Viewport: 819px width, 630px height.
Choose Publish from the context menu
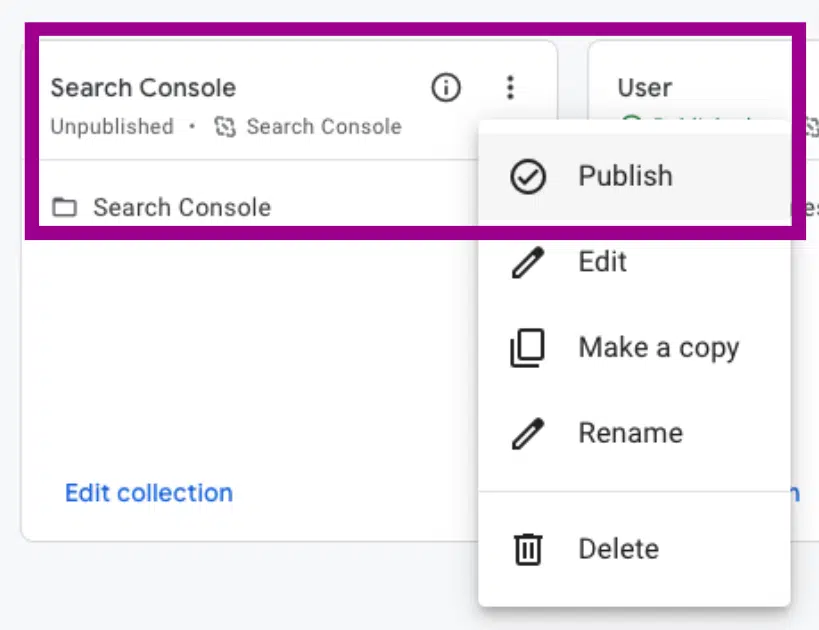click(625, 176)
